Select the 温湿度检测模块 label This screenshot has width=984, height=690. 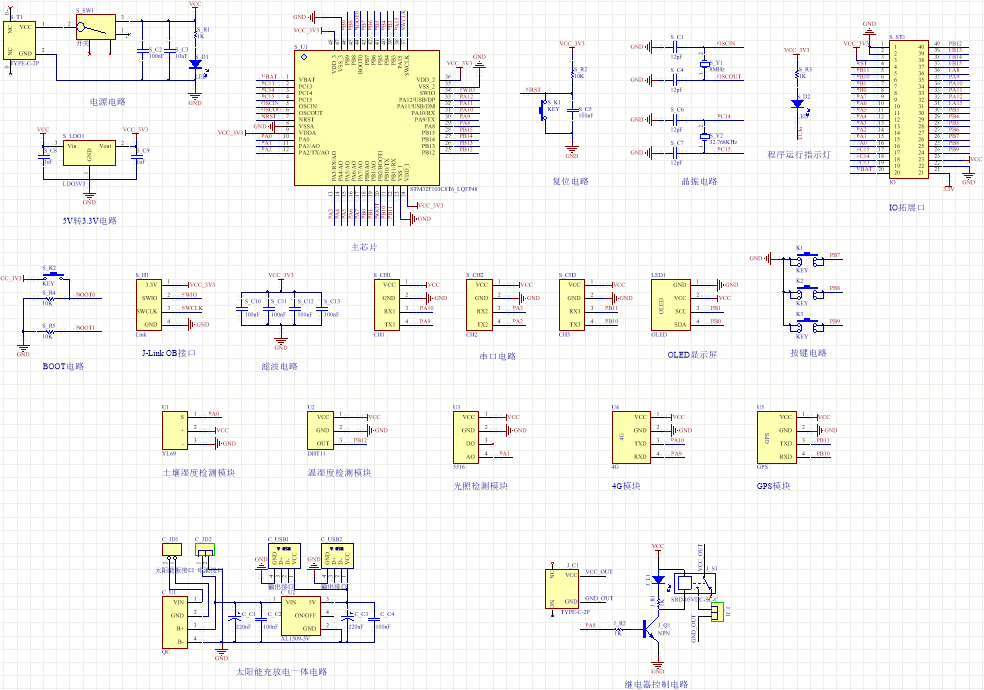point(340,473)
